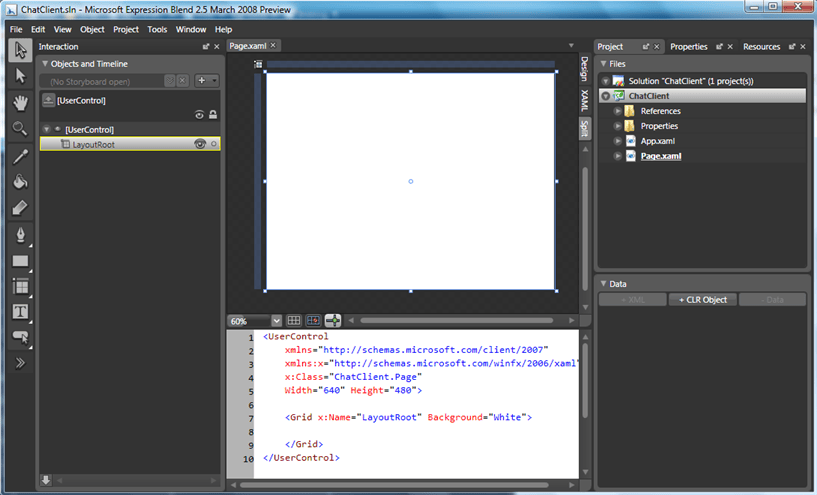Select the Direct Selection tool
817x495 pixels.
click(20, 76)
